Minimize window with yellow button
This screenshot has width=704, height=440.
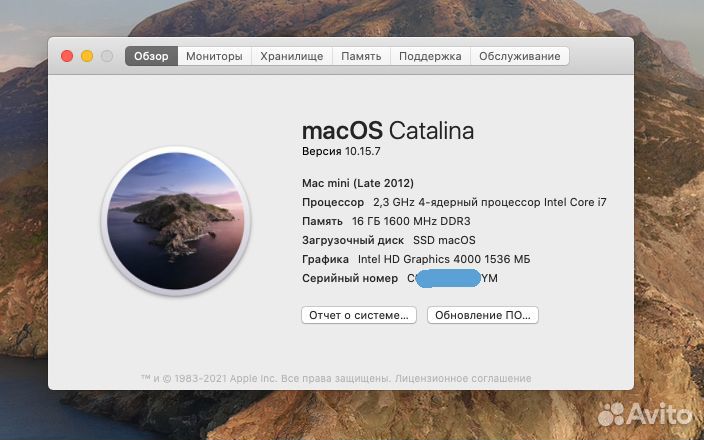[87, 56]
